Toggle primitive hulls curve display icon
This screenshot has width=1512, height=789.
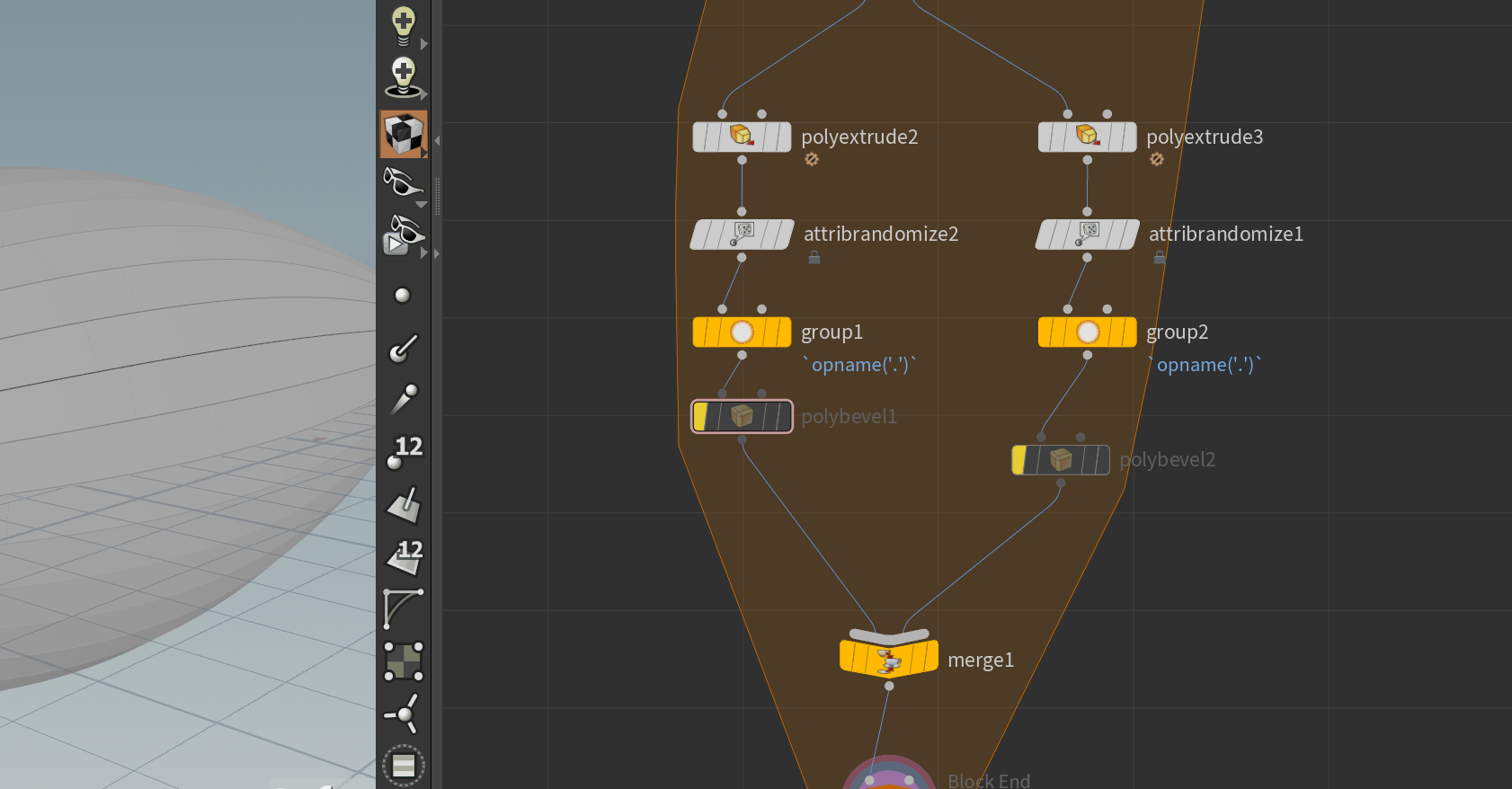click(404, 608)
